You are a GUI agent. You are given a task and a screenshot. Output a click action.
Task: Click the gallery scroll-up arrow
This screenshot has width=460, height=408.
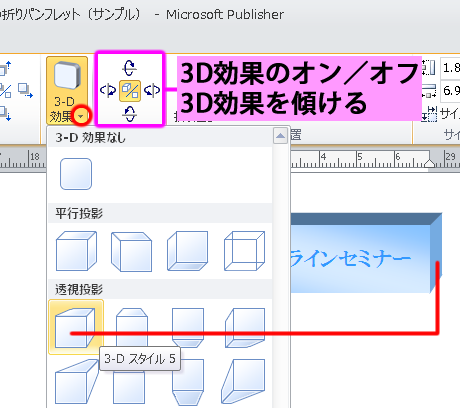click(280, 136)
